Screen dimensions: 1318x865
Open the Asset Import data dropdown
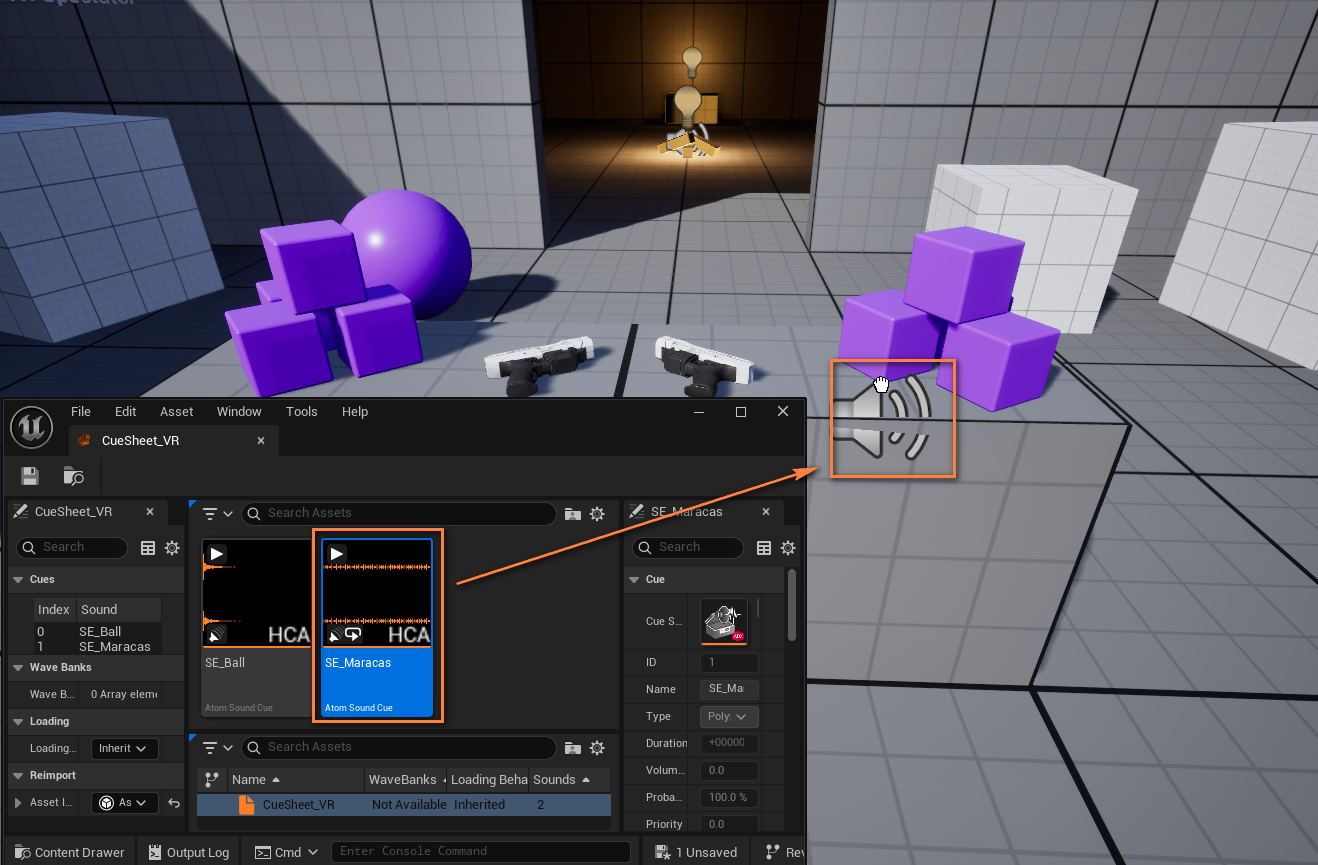click(x=124, y=802)
